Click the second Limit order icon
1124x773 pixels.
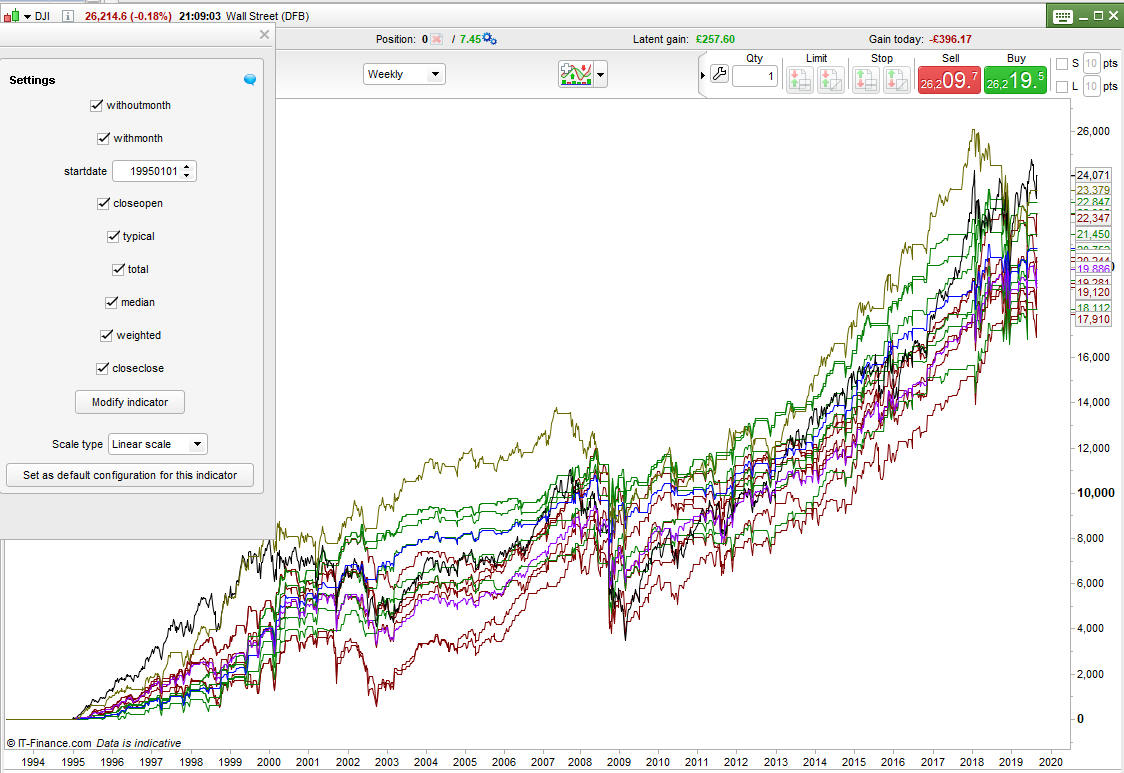(831, 80)
